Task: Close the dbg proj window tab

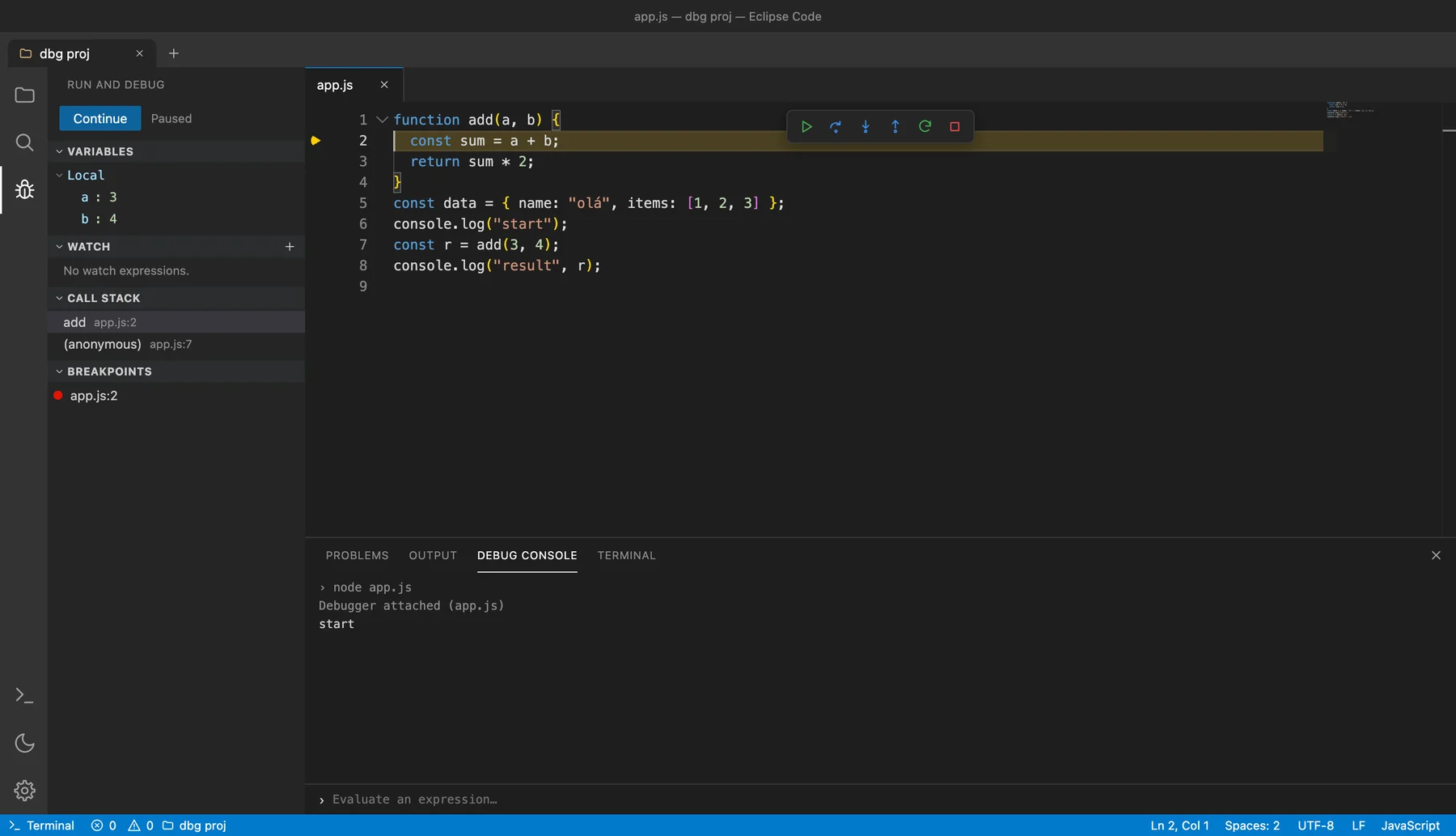Action: 139,53
